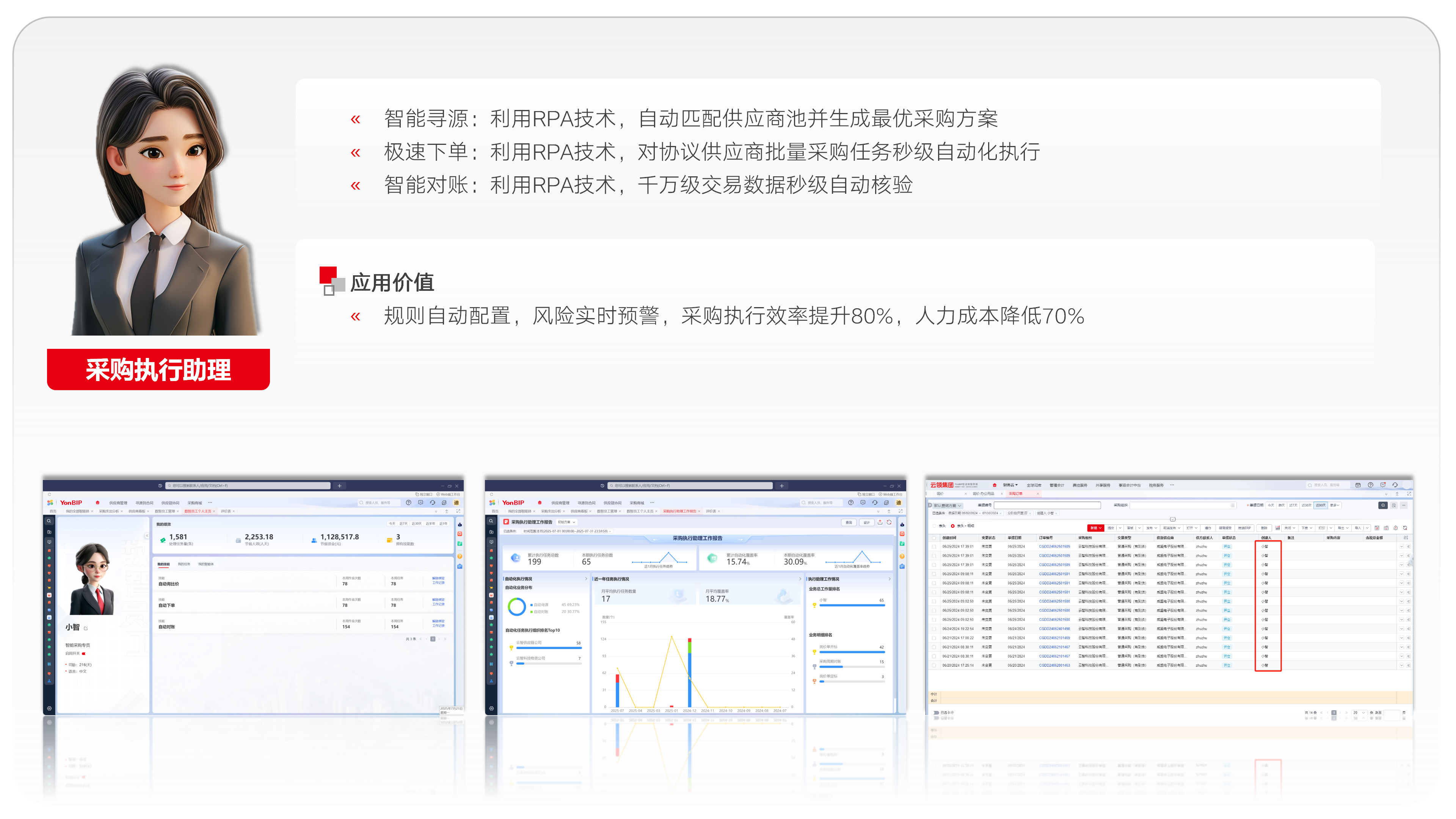The height and width of the screenshot is (819, 1456).
Task: Switch to the 我的任务 tab
Action: coord(184,564)
